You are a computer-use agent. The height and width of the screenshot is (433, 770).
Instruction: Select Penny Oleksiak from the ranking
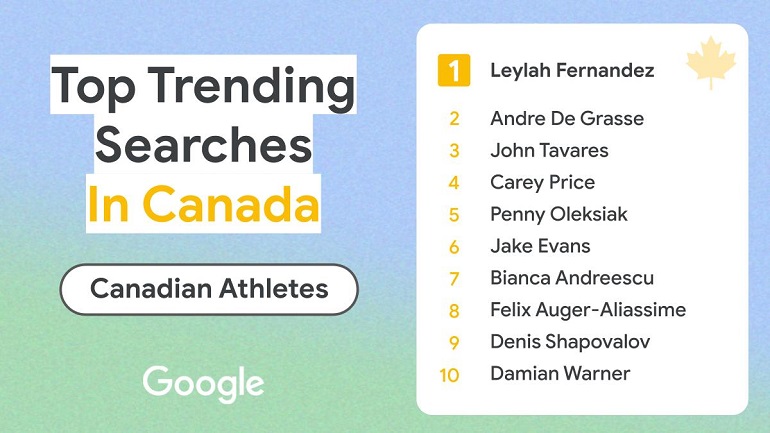tap(559, 215)
